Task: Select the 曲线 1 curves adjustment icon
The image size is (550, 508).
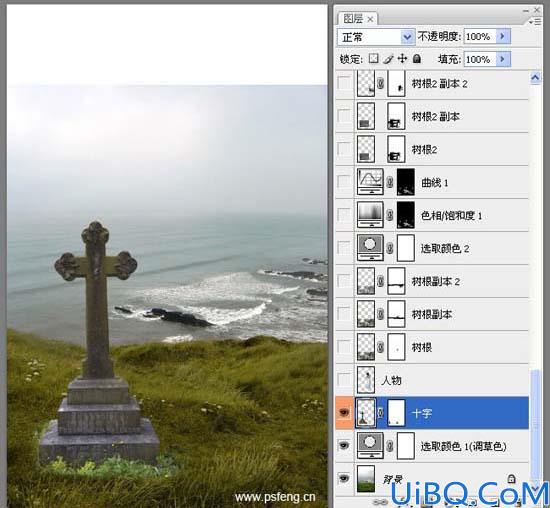Action: pos(370,182)
